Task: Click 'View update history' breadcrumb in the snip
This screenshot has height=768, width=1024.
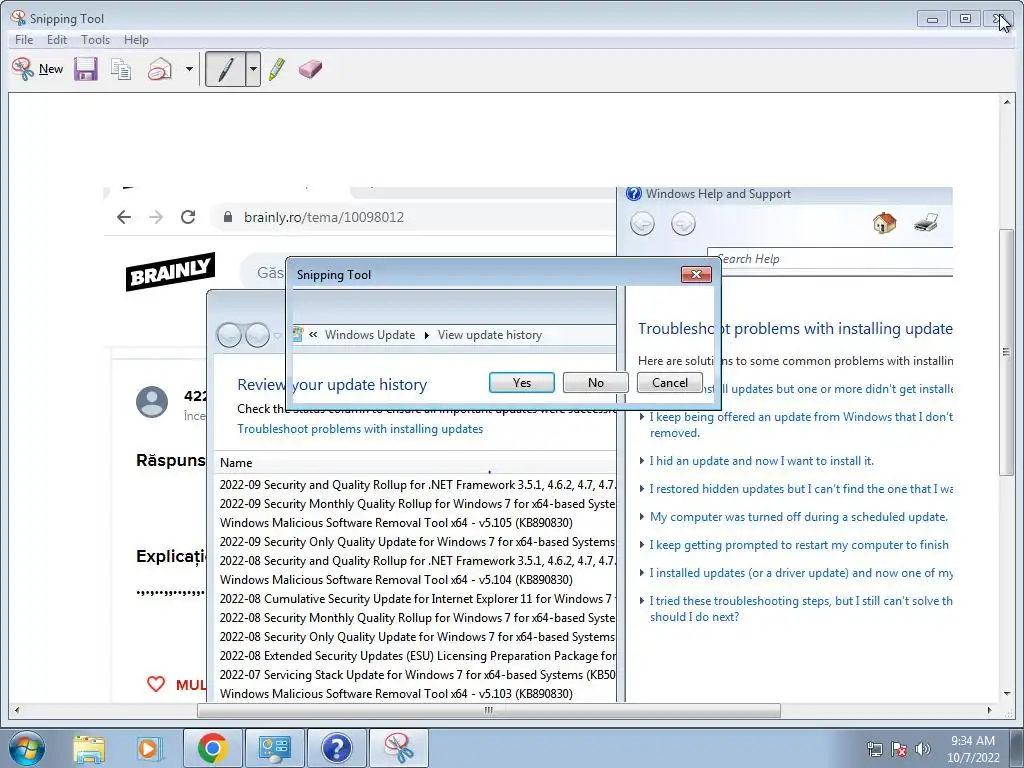Action: 490,334
